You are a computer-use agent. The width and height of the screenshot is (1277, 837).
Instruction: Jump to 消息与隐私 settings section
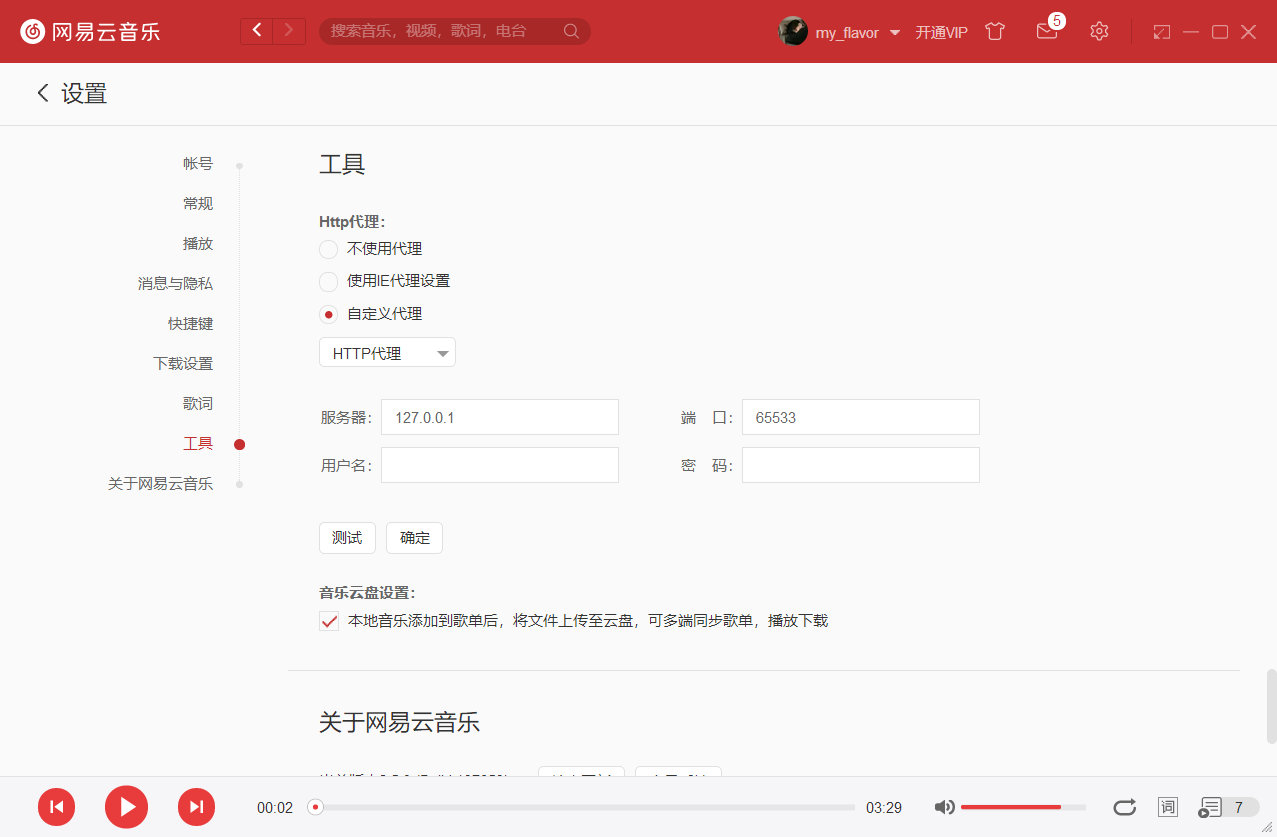[x=175, y=284]
